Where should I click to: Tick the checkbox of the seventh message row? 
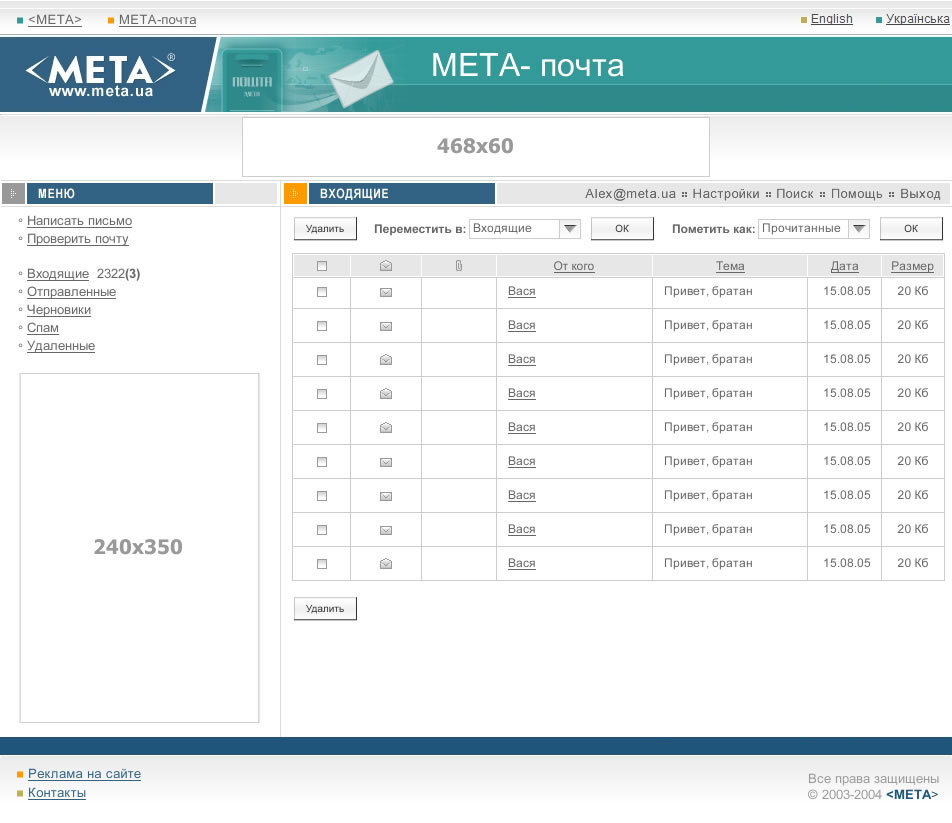(x=322, y=496)
